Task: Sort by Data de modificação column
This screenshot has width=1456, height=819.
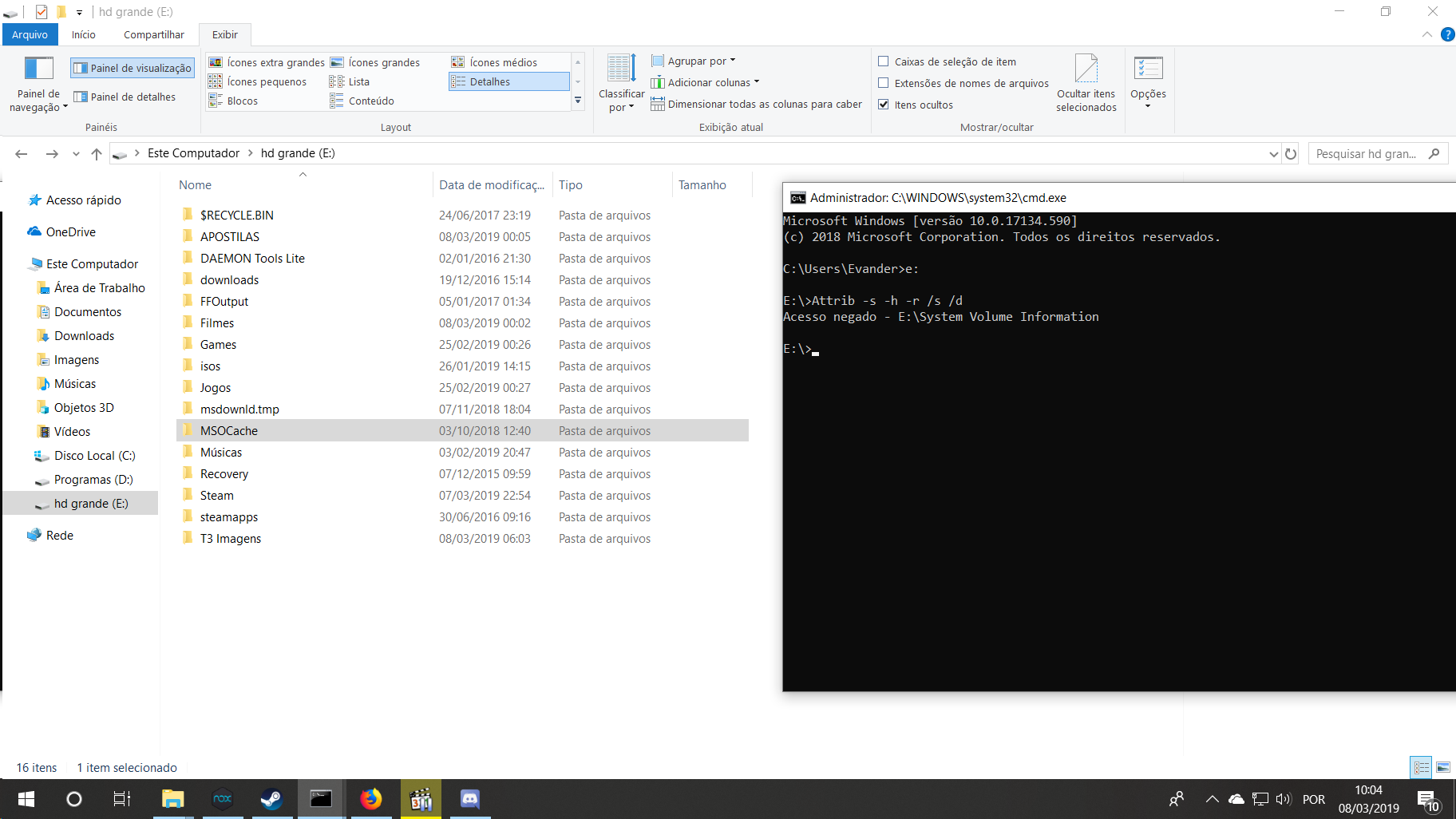Action: (x=492, y=184)
